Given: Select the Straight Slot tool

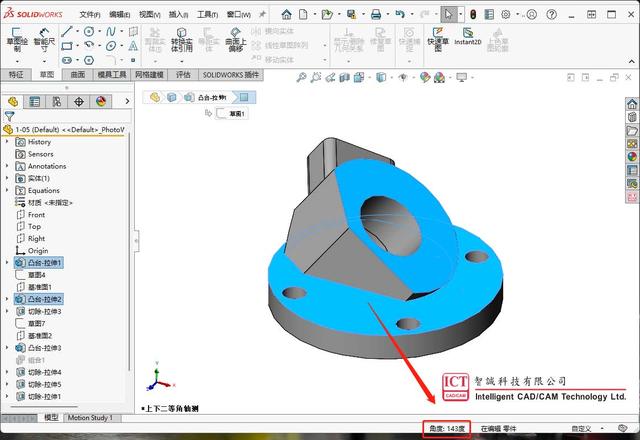Looking at the screenshot, I should click(67, 60).
